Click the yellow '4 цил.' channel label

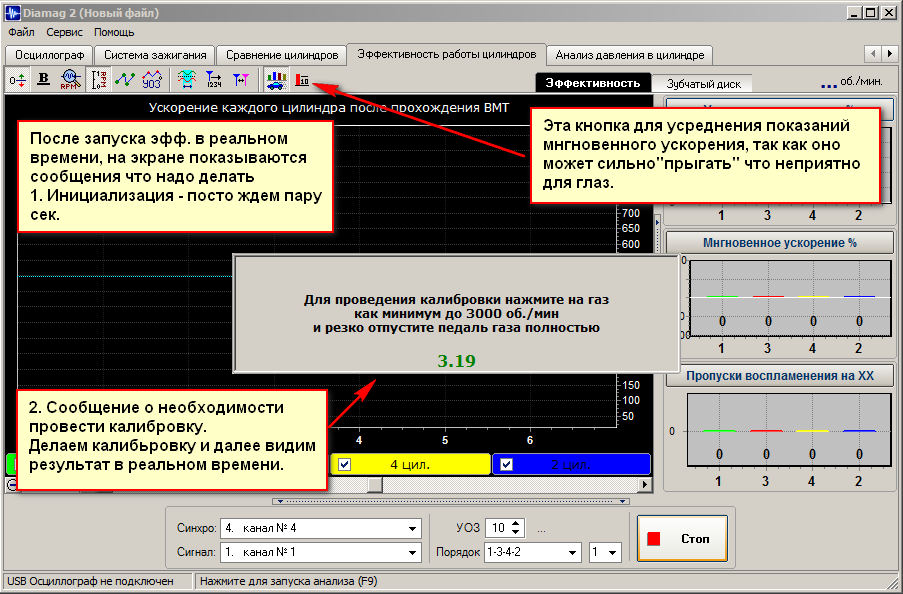410,464
